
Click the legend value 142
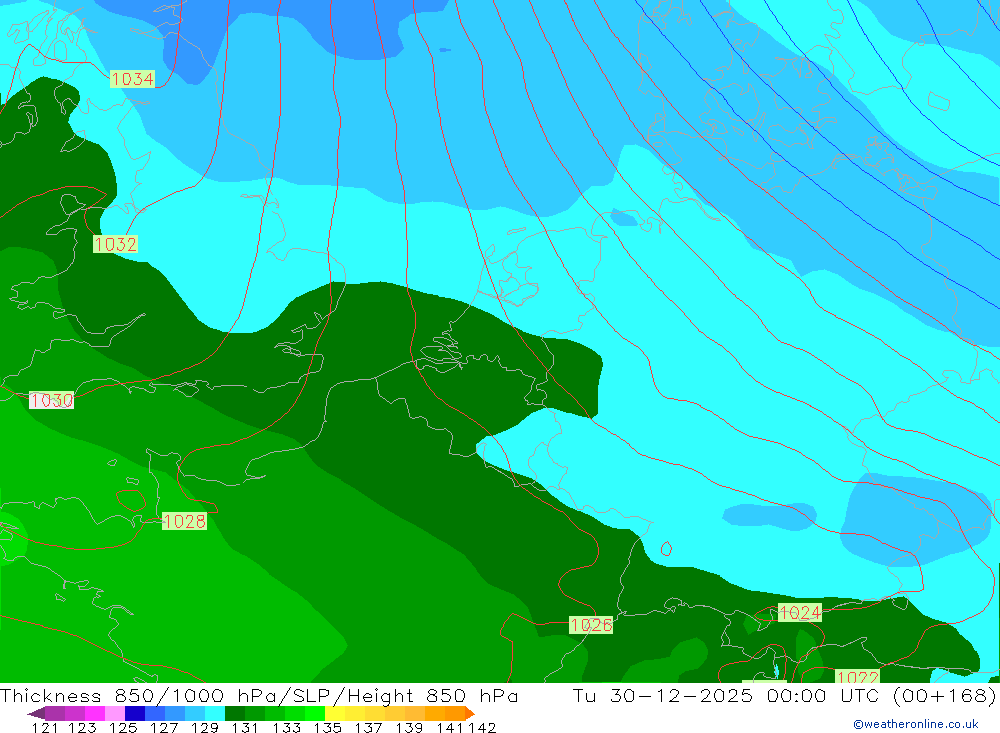(482, 728)
